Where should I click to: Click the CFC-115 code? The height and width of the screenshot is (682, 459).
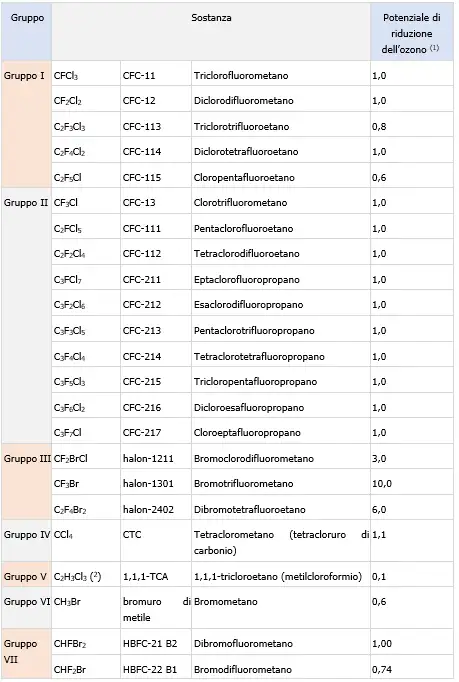pos(142,177)
